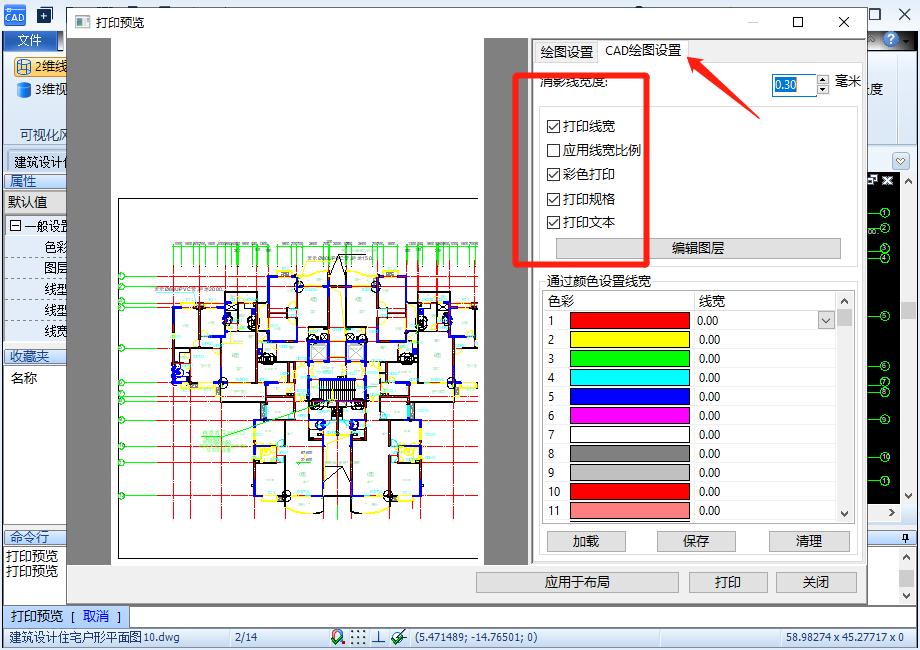
Task: Expand the document tabs dropdown arrow
Action: 900,161
